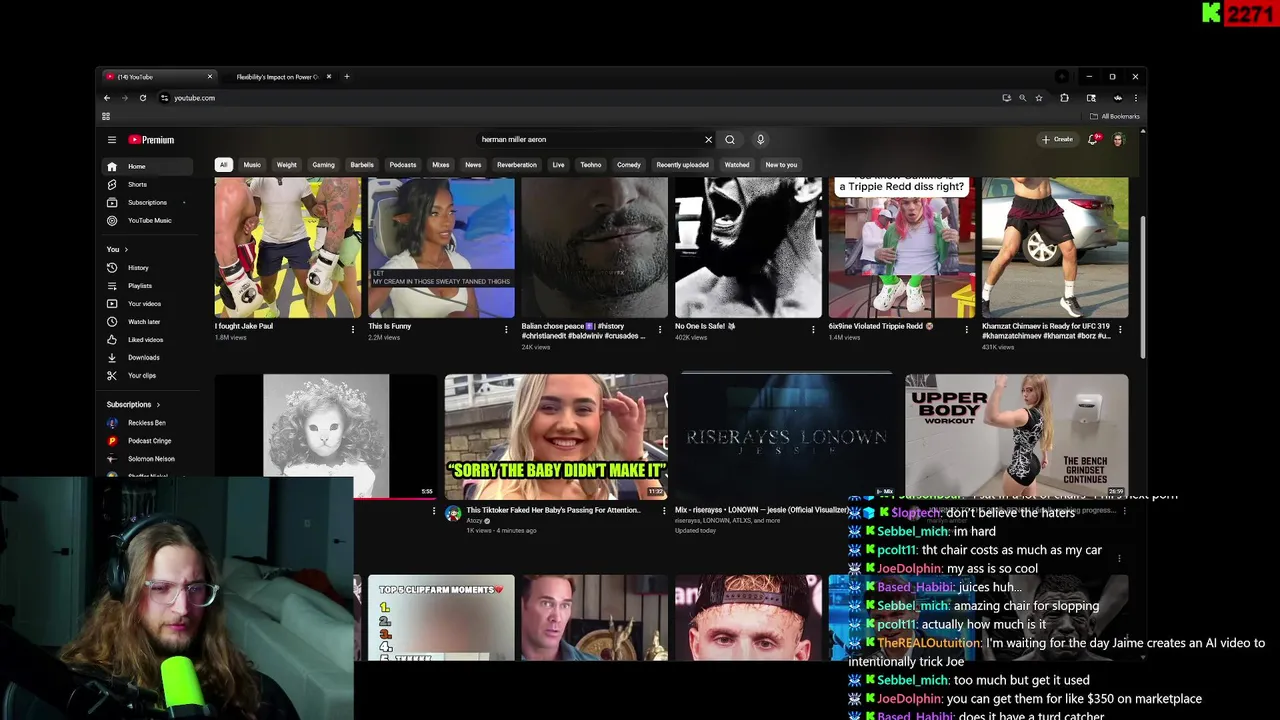1280x720 pixels.
Task: Open the account avatar menu
Action: pyautogui.click(x=1118, y=140)
